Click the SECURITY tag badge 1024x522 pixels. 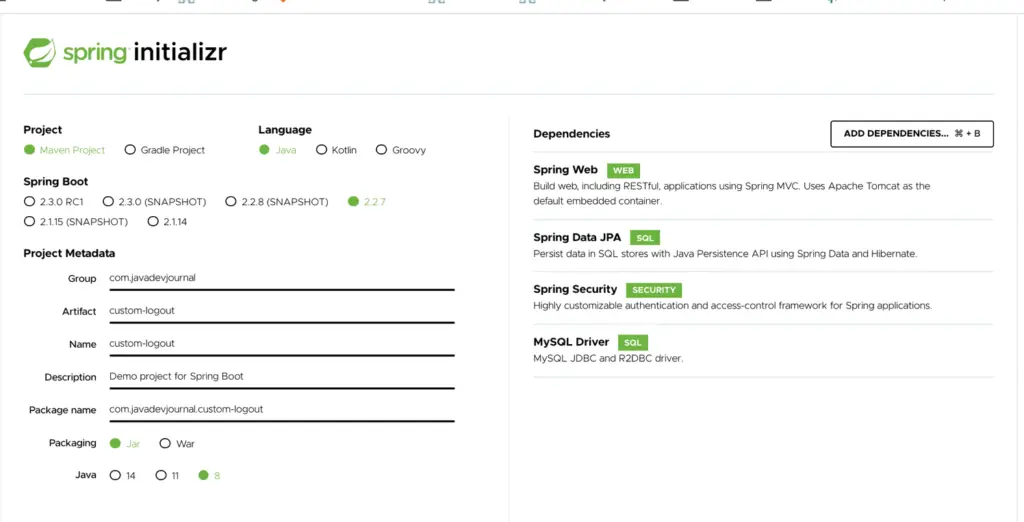[654, 290]
